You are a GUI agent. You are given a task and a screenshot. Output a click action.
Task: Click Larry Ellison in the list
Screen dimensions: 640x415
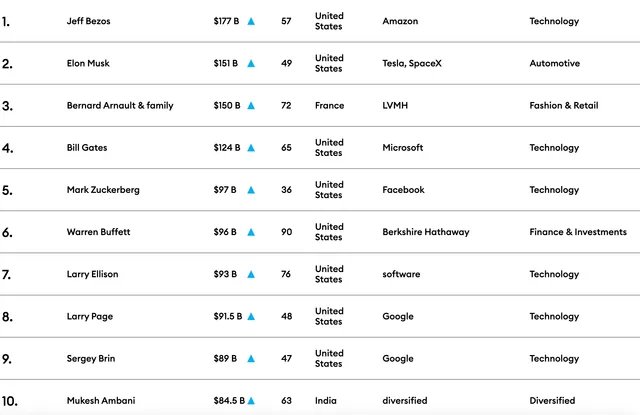click(92, 274)
